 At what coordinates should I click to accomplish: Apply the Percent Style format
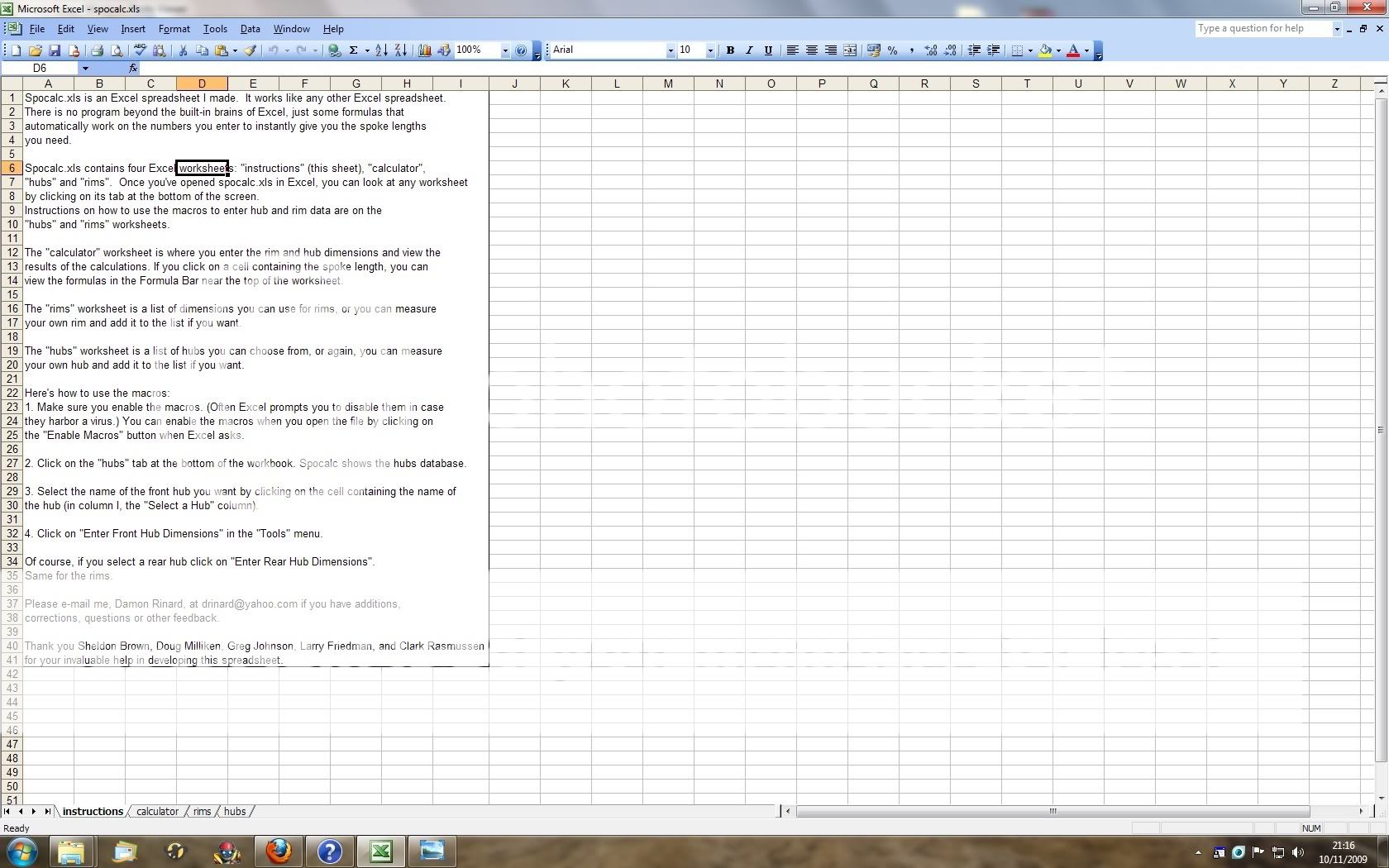tap(892, 50)
